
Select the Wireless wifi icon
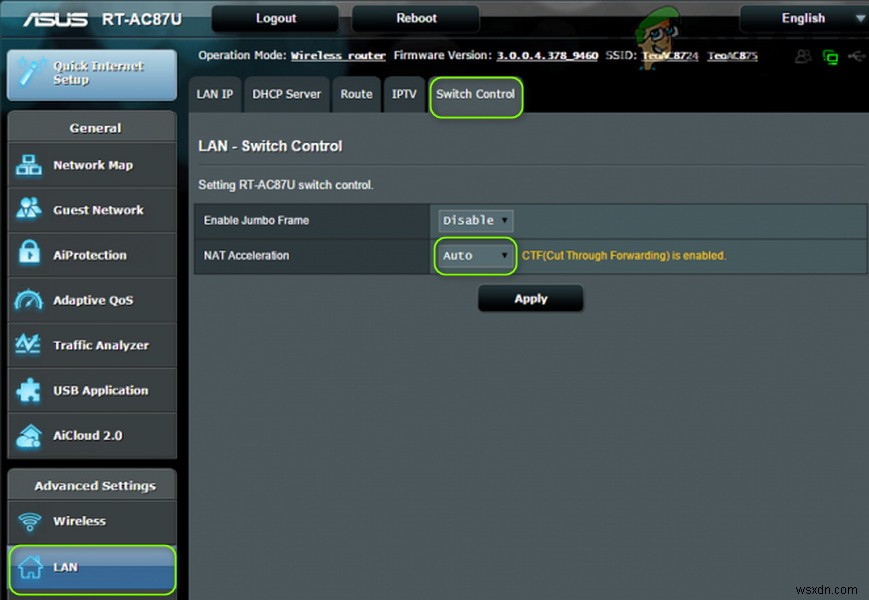point(30,521)
